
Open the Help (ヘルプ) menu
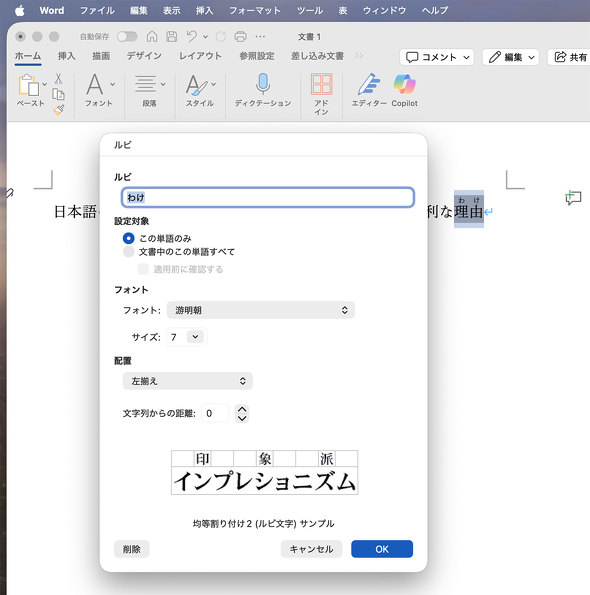click(435, 11)
